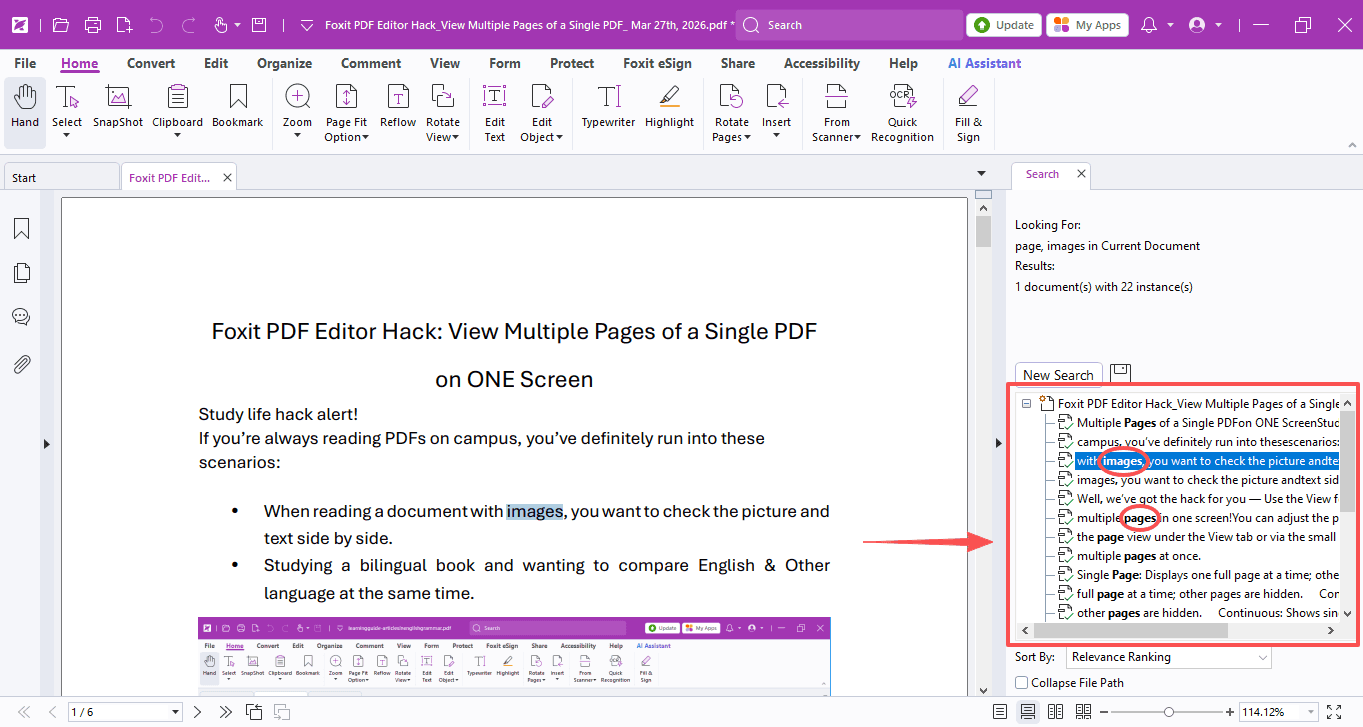Viewport: 1363px width, 727px height.
Task: Go to the previous page
Action: point(52,712)
